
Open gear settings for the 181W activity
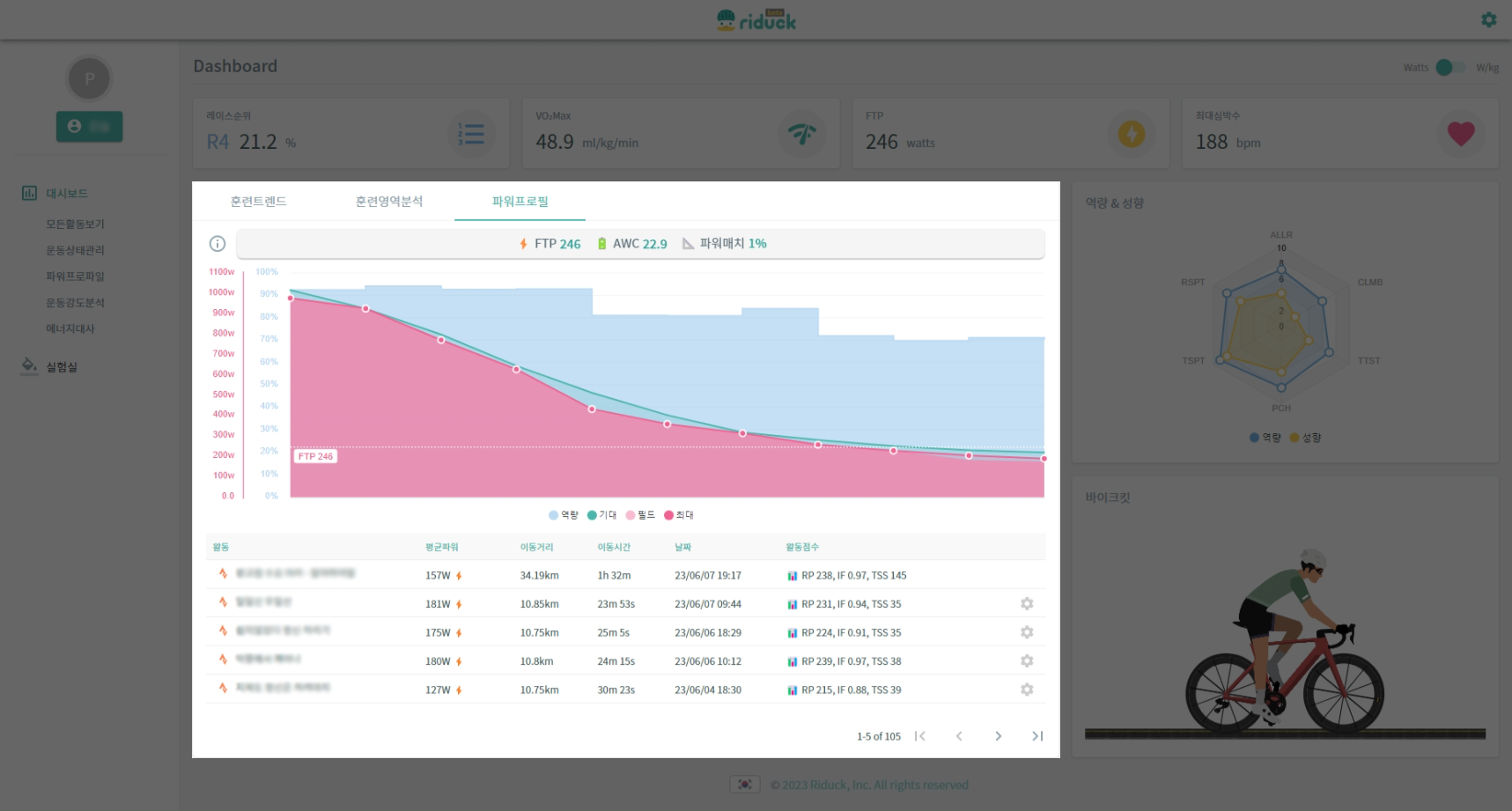(x=1026, y=604)
